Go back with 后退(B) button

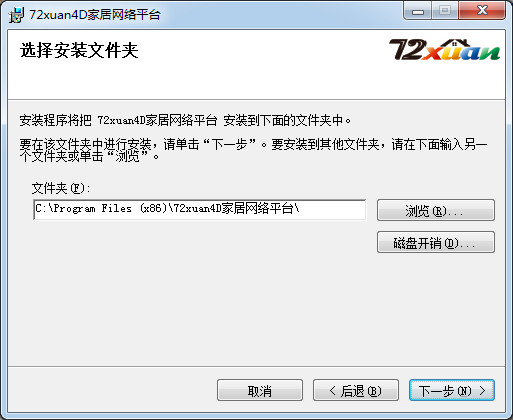coord(356,390)
